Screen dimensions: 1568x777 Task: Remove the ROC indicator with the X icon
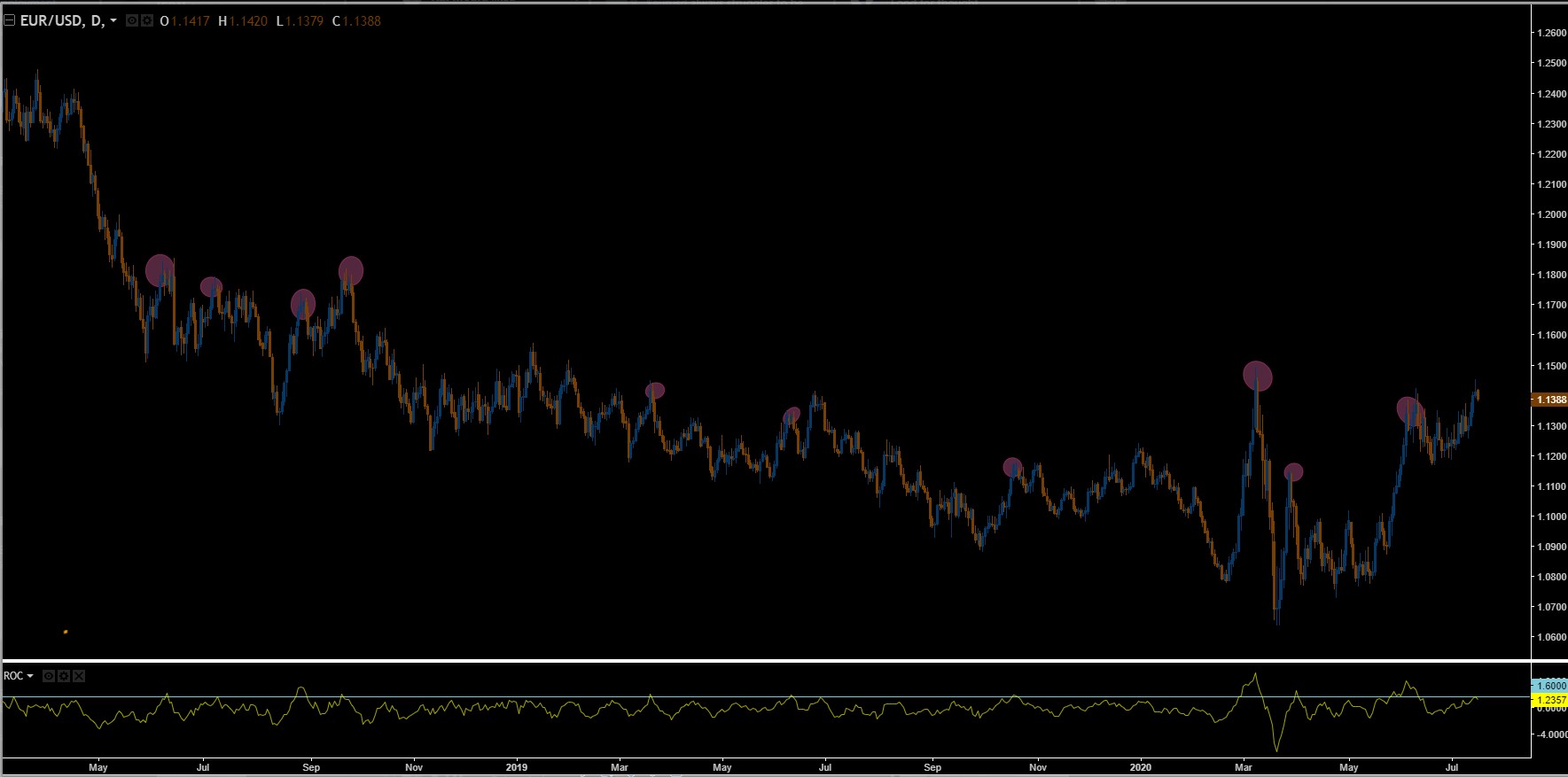click(x=79, y=676)
